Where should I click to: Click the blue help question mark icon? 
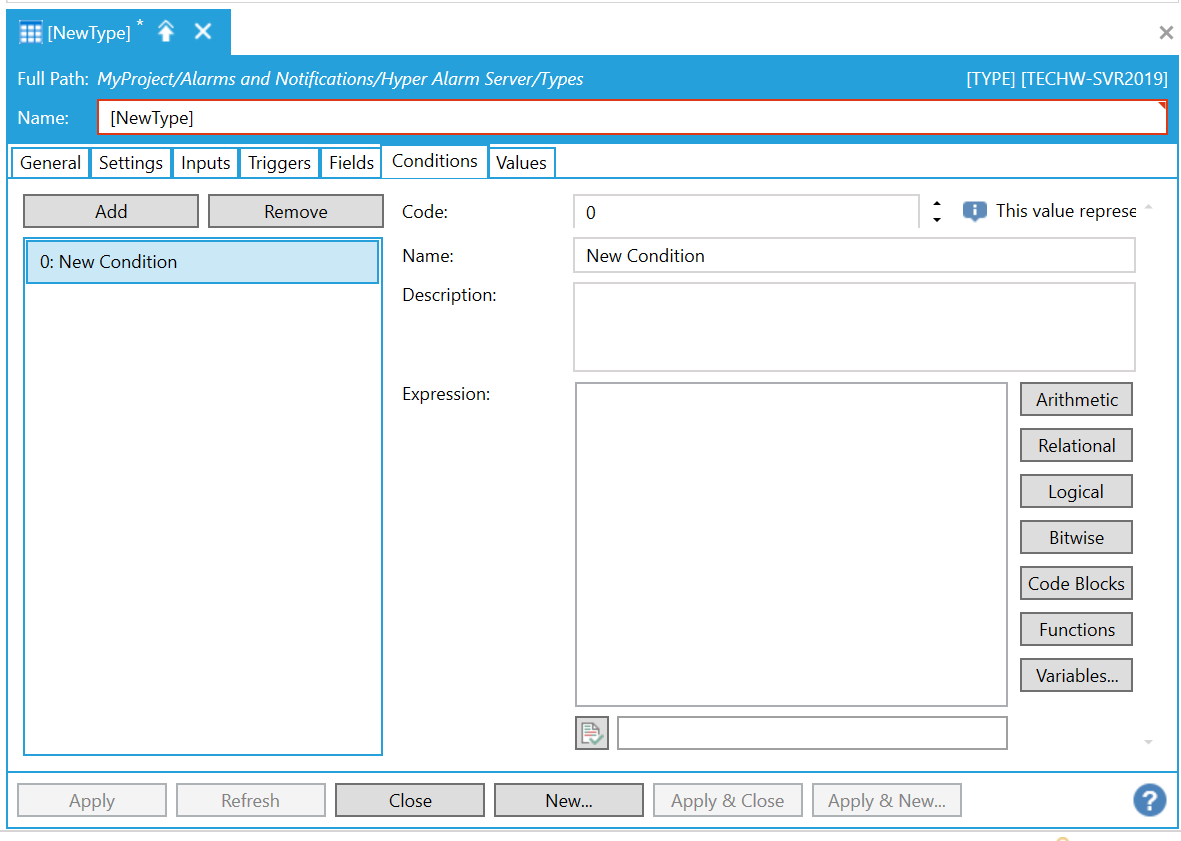tap(1149, 800)
